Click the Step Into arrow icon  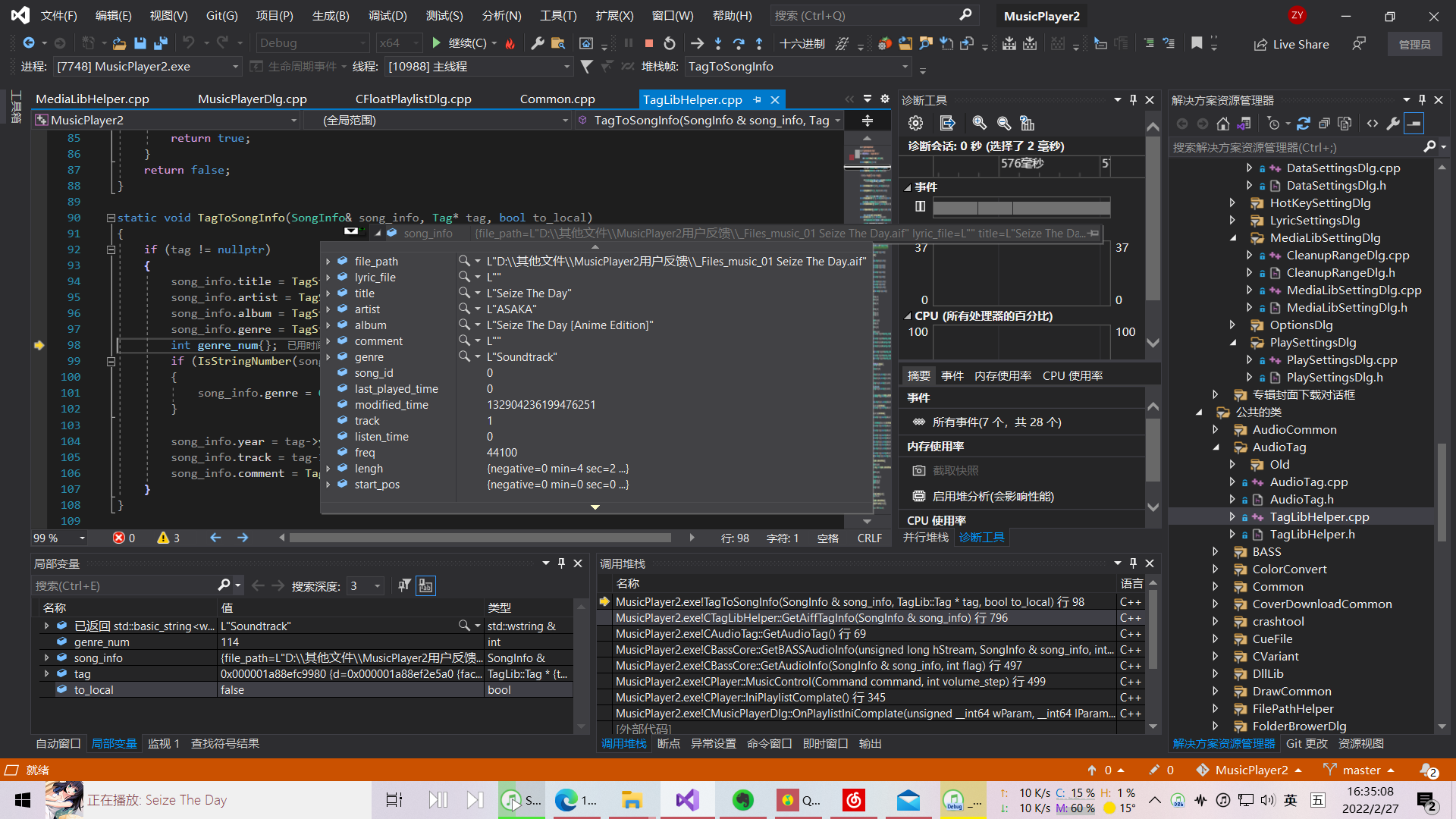pyautogui.click(x=717, y=44)
